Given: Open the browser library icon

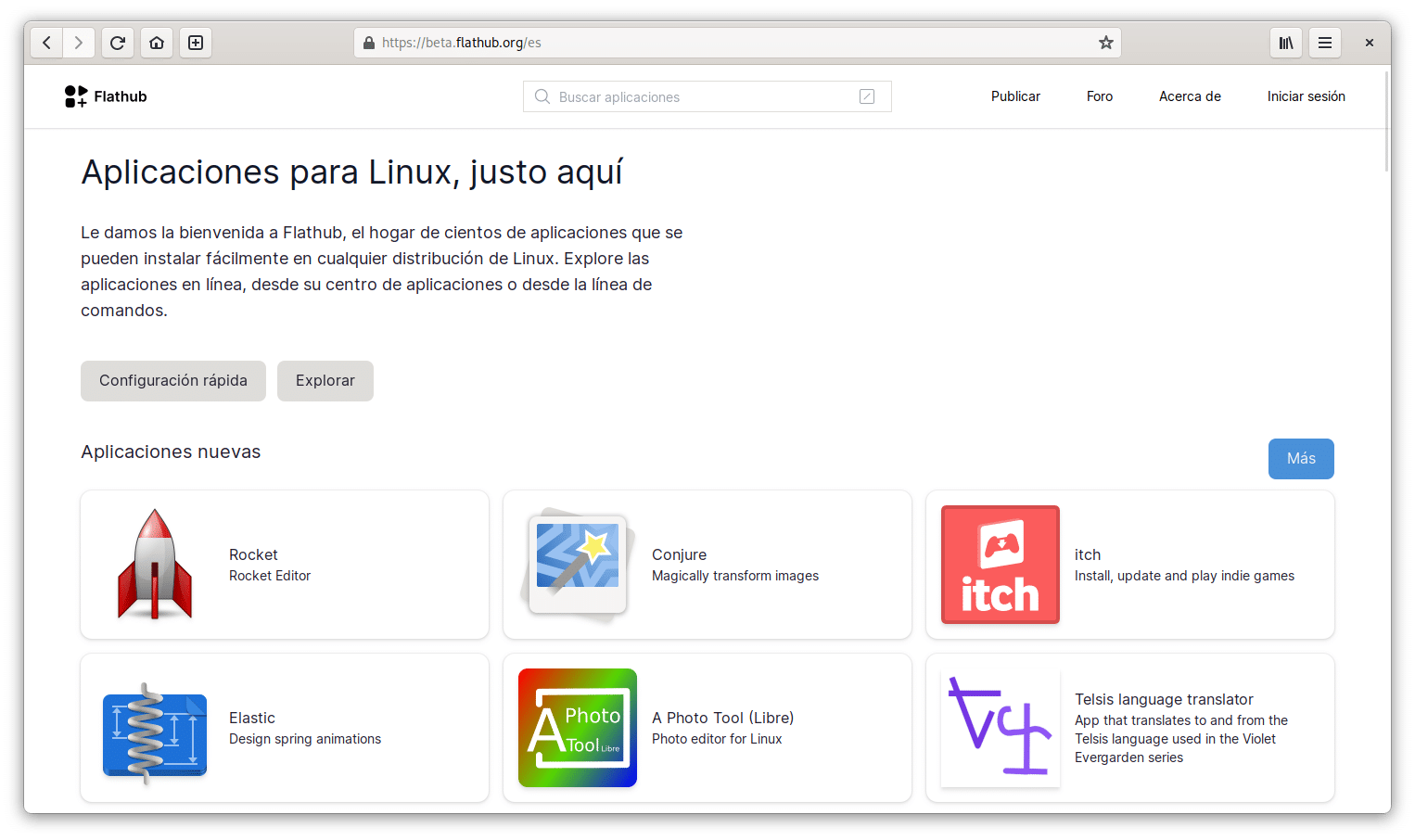Looking at the screenshot, I should point(1285,42).
